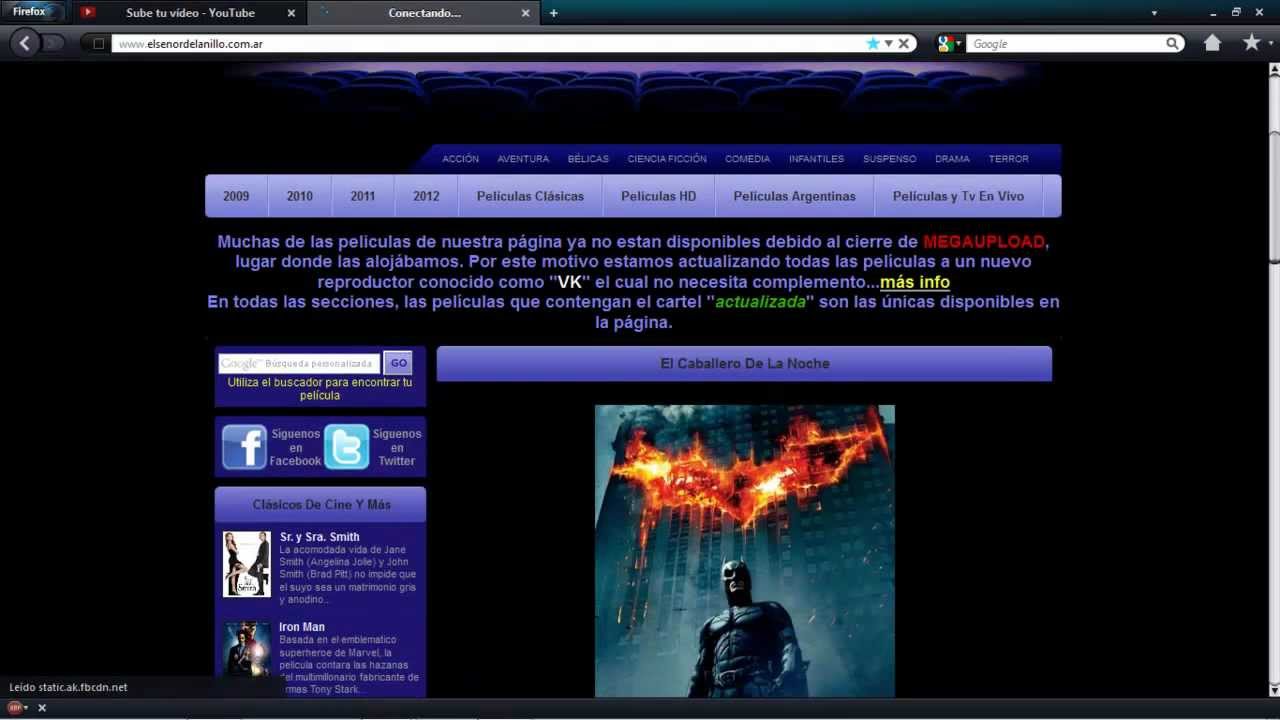Click the bookmark star in address bar
The height and width of the screenshot is (720, 1280).
[873, 43]
